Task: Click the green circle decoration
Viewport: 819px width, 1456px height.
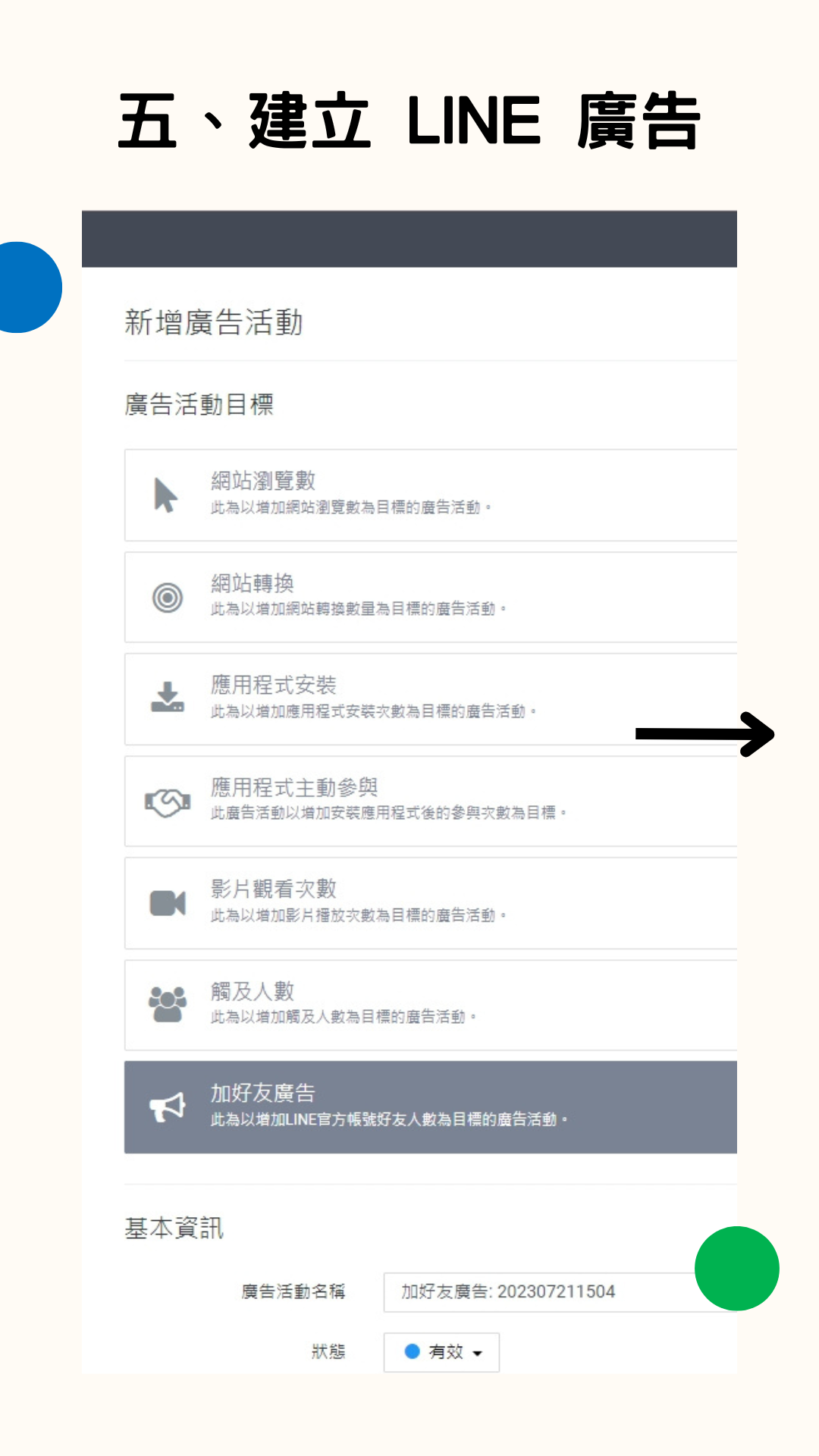Action: [x=737, y=1268]
